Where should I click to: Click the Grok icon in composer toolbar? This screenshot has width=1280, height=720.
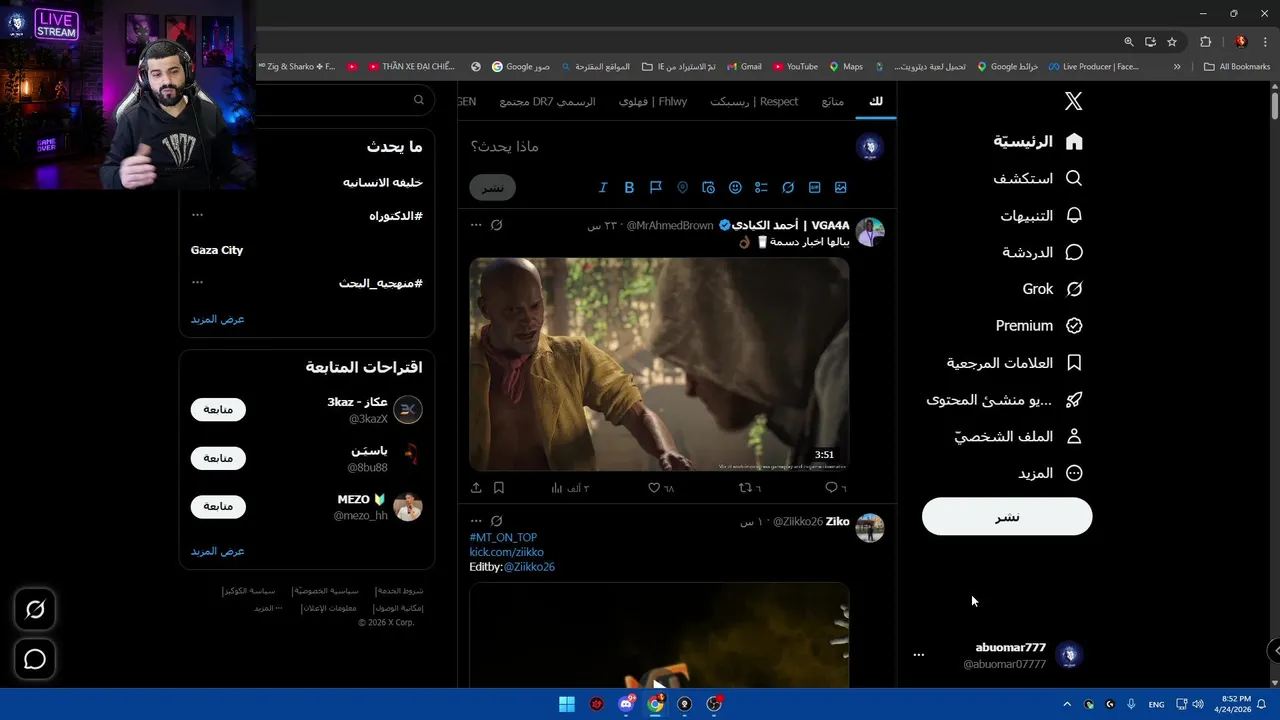(788, 187)
